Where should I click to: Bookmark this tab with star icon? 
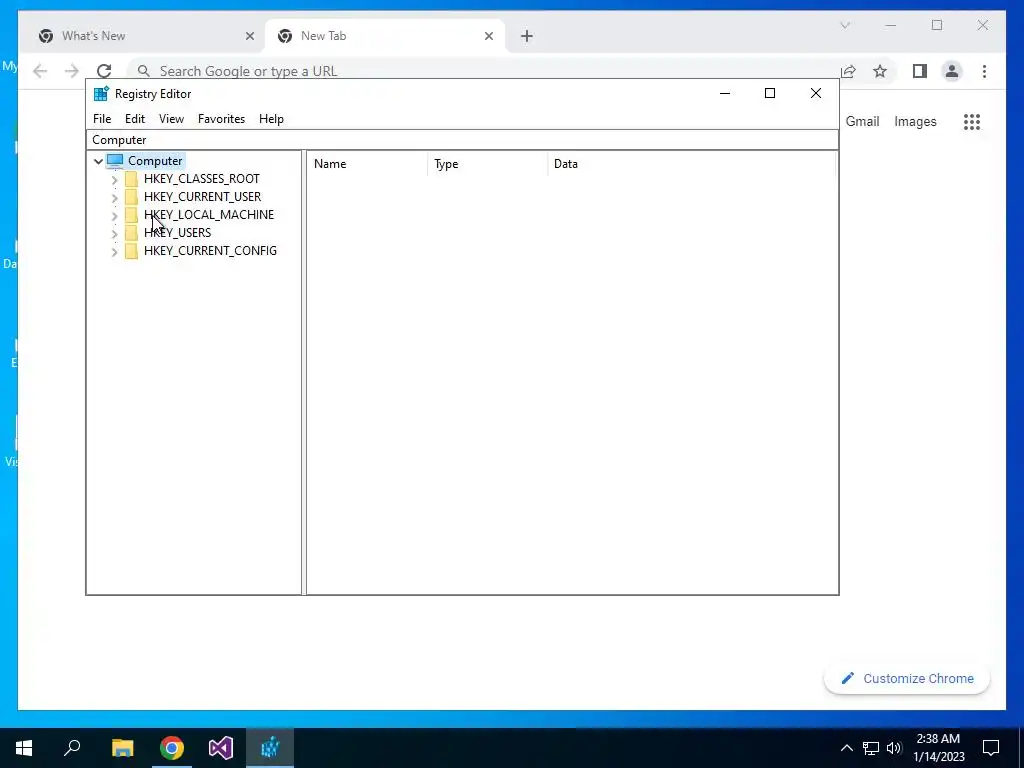click(880, 71)
